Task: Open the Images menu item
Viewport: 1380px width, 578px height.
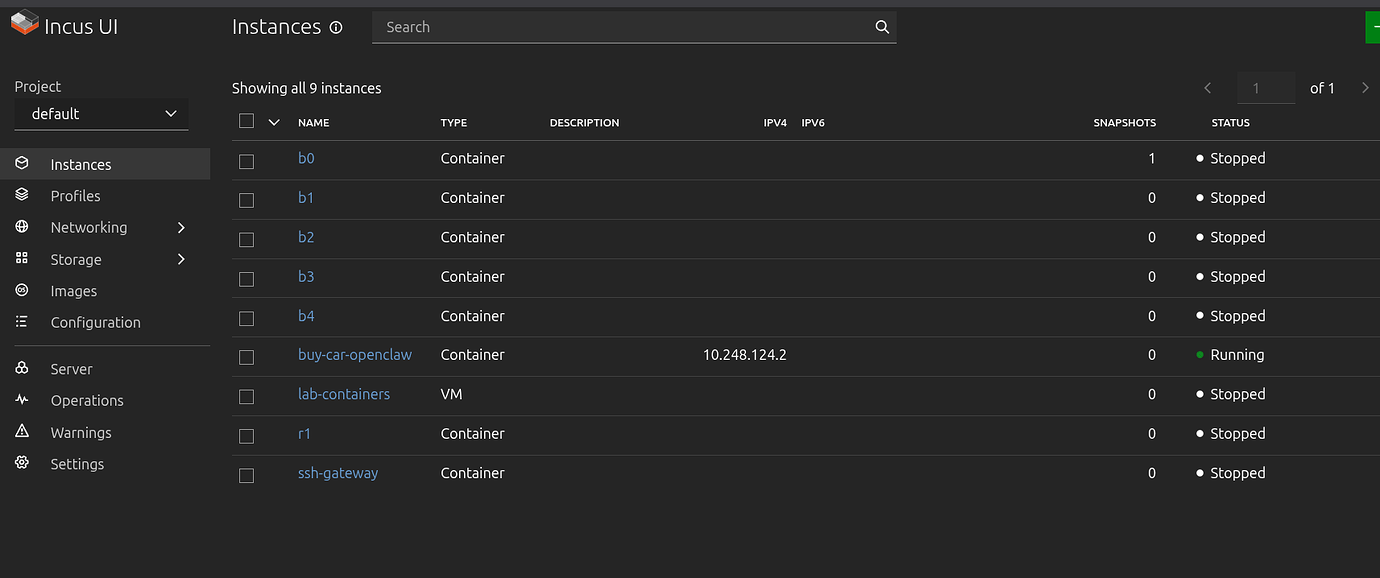Action: coord(74,291)
